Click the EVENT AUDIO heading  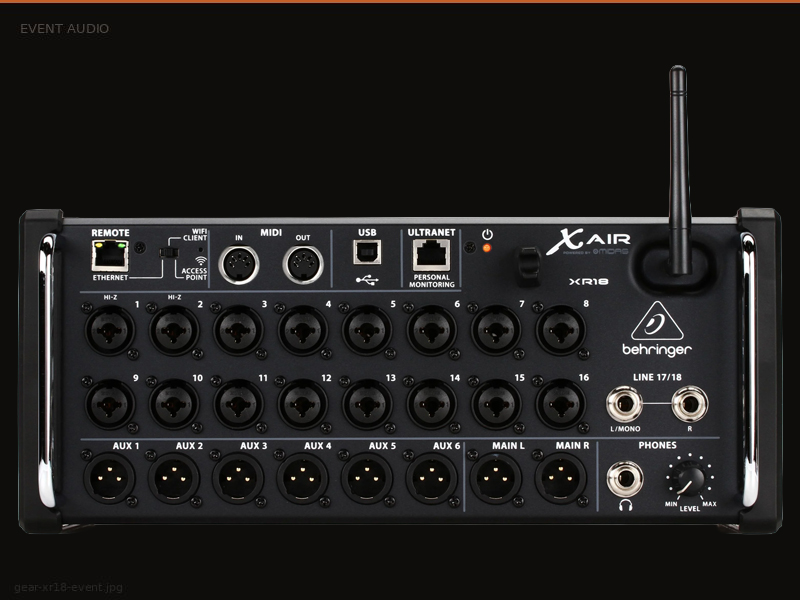pos(64,29)
